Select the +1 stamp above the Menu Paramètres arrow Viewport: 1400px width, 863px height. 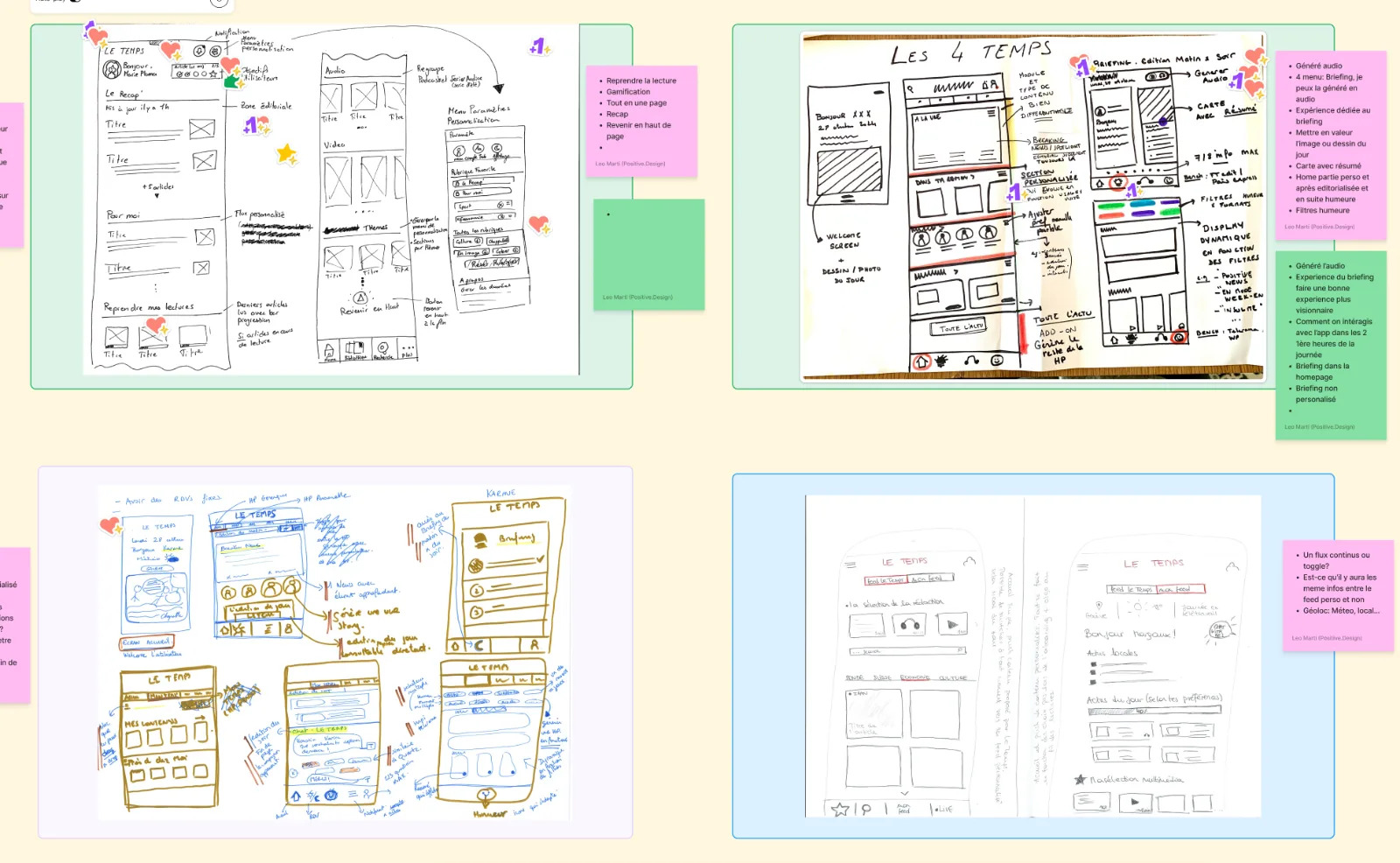540,46
